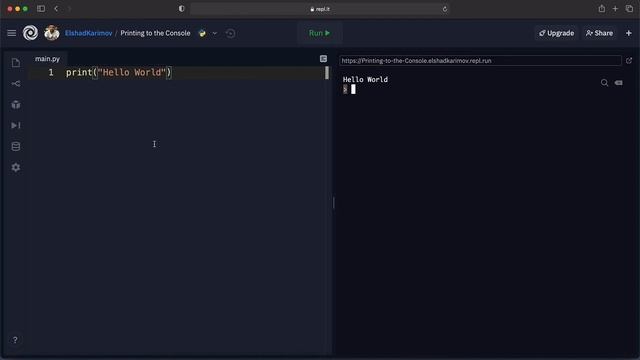This screenshot has height=360, width=640.
Task: Run the program with Run button
Action: [320, 33]
